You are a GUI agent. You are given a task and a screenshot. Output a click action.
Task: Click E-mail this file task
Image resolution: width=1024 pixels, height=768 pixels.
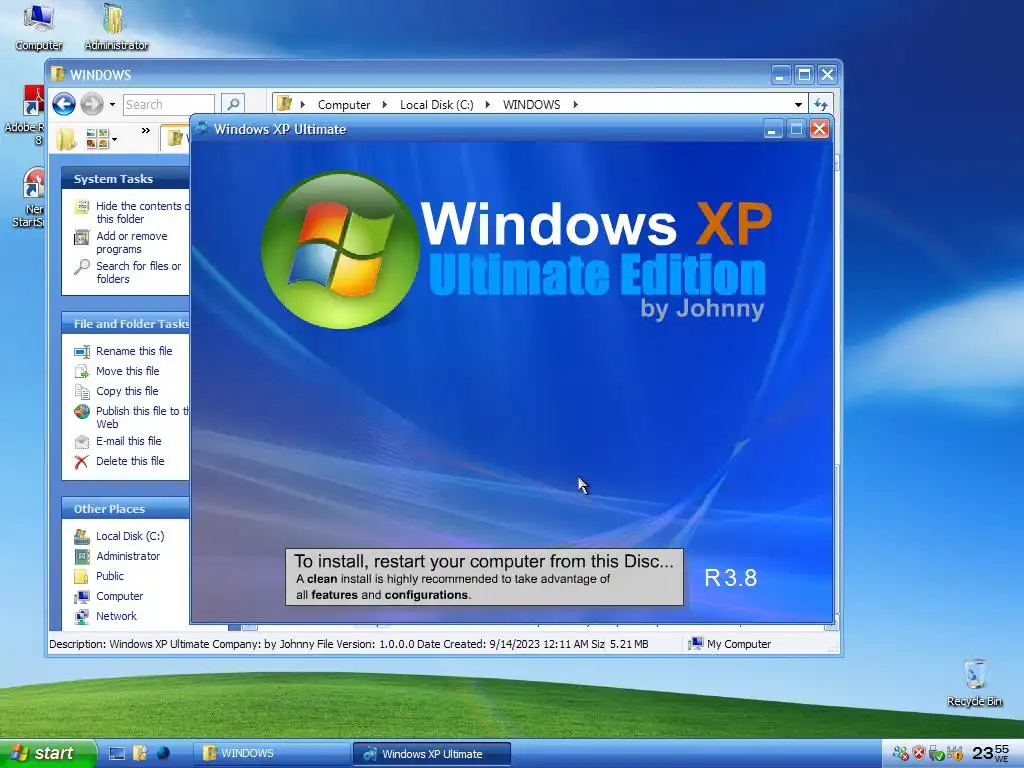pyautogui.click(x=129, y=441)
